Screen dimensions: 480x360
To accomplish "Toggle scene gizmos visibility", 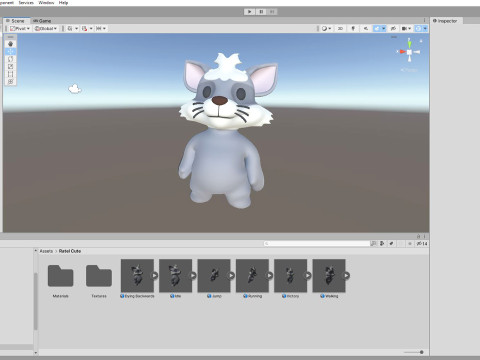I will [x=418, y=29].
